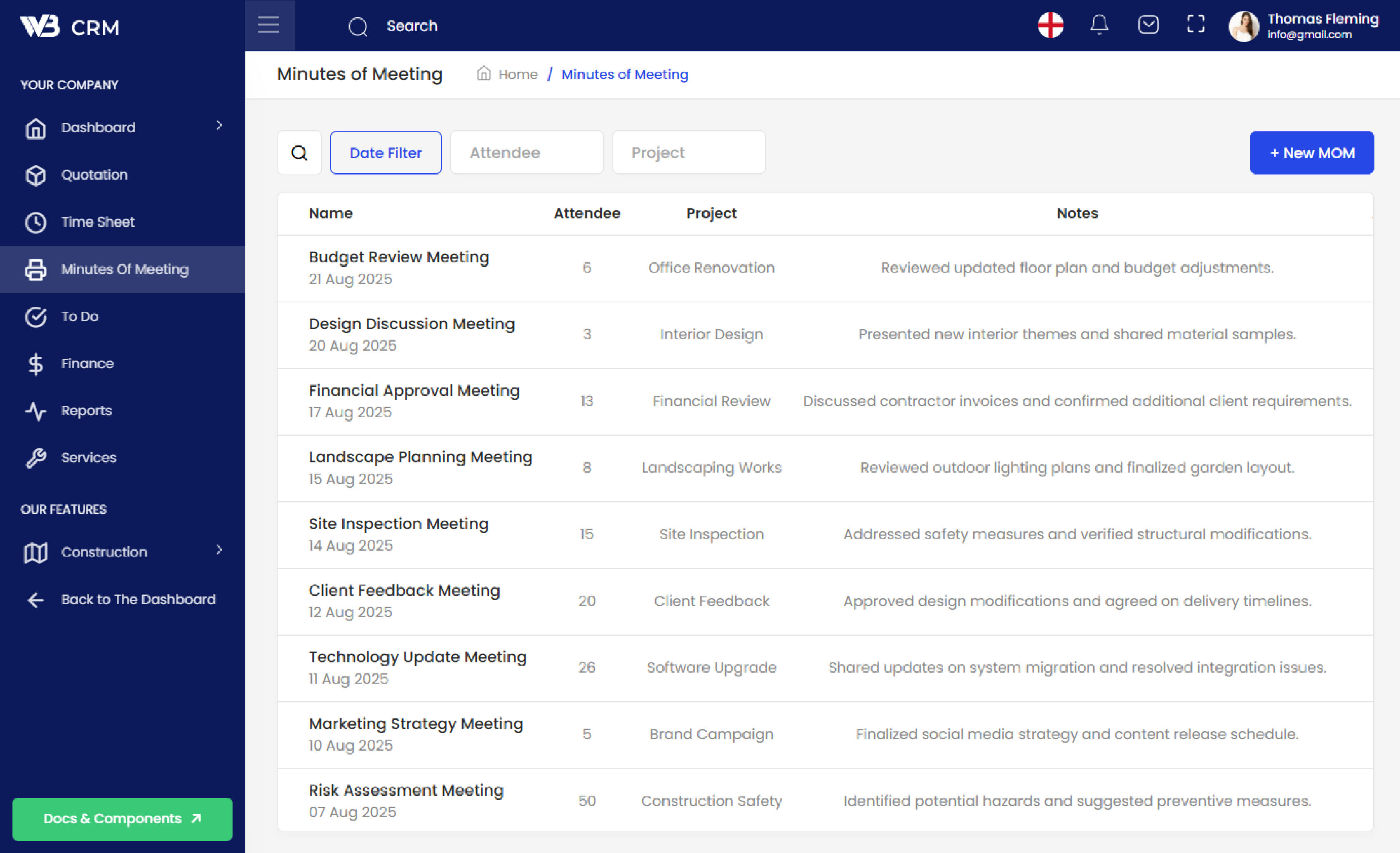Viewport: 1400px width, 853px height.
Task: Select the Finance sidebar item
Action: click(x=87, y=364)
